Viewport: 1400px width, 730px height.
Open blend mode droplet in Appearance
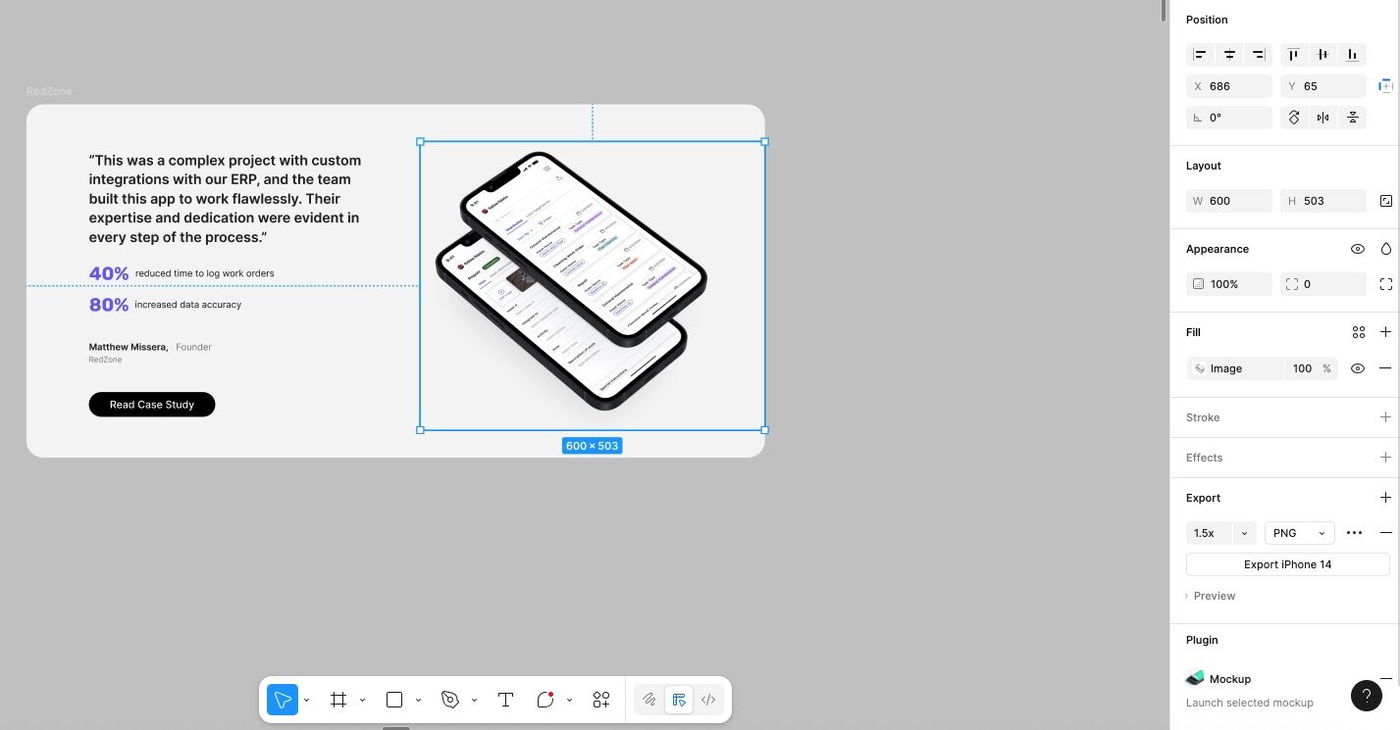[1385, 249]
